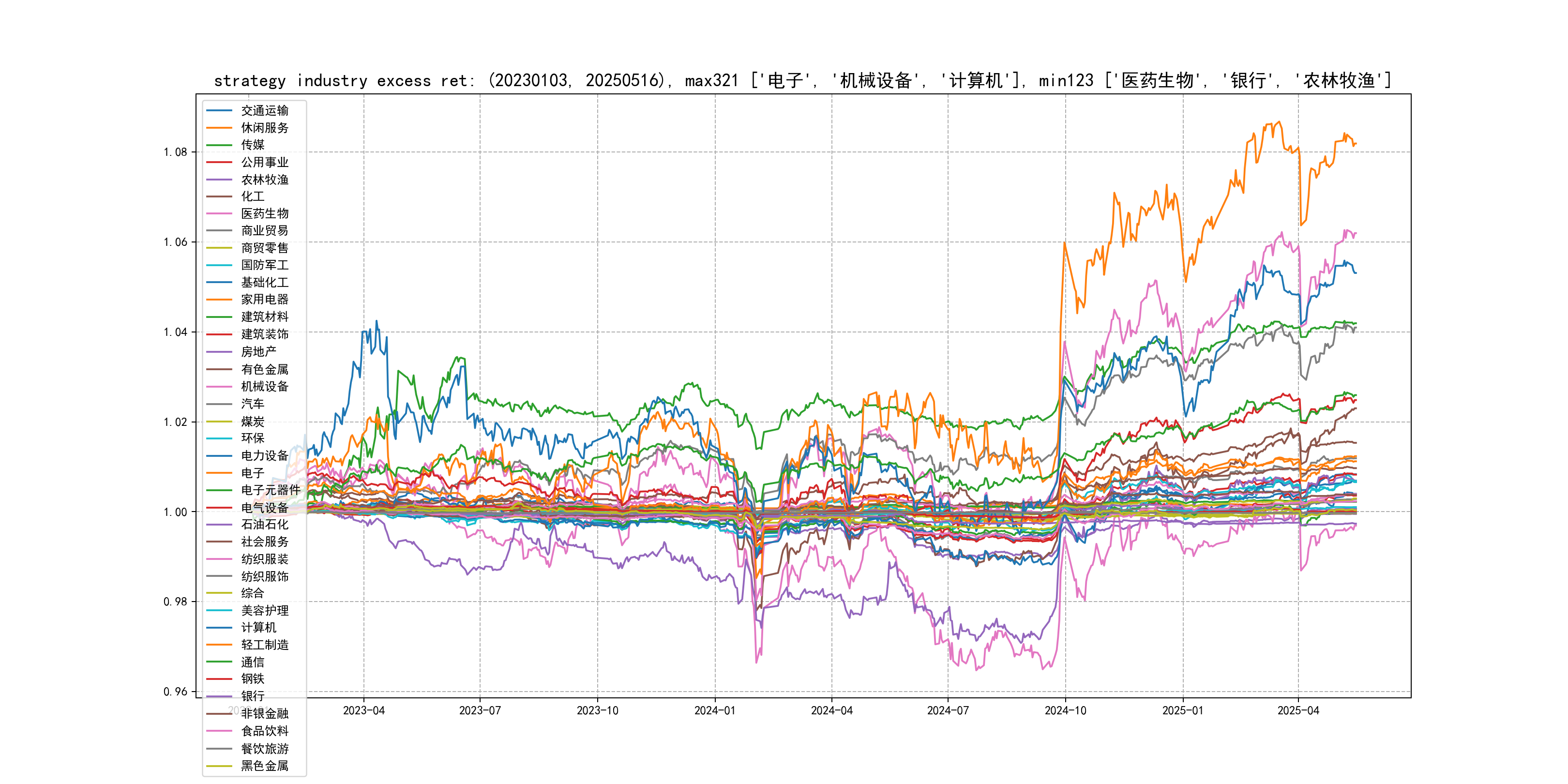Click the 2023-07 x-axis tick label

[x=480, y=710]
